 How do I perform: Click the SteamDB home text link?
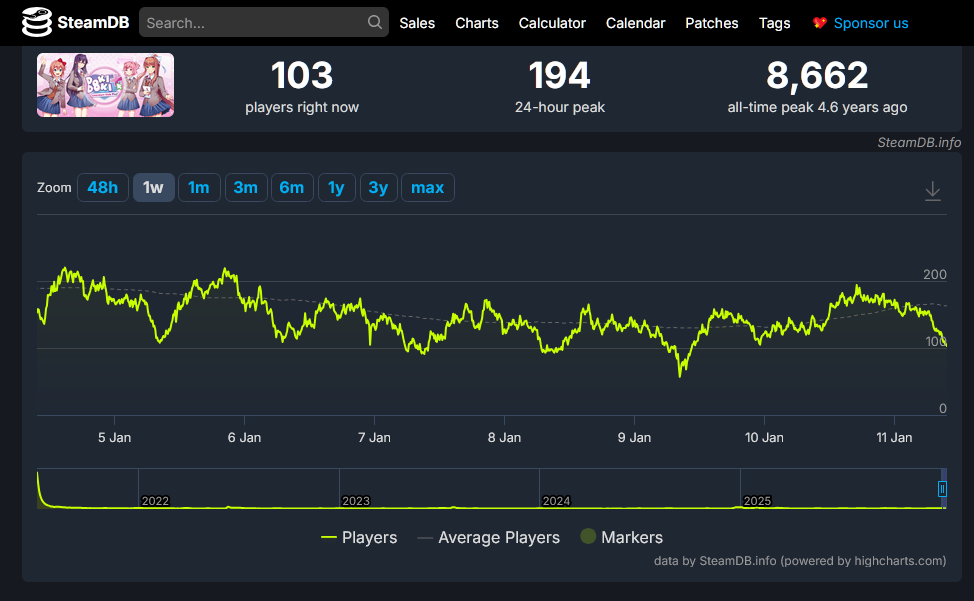[x=93, y=22]
